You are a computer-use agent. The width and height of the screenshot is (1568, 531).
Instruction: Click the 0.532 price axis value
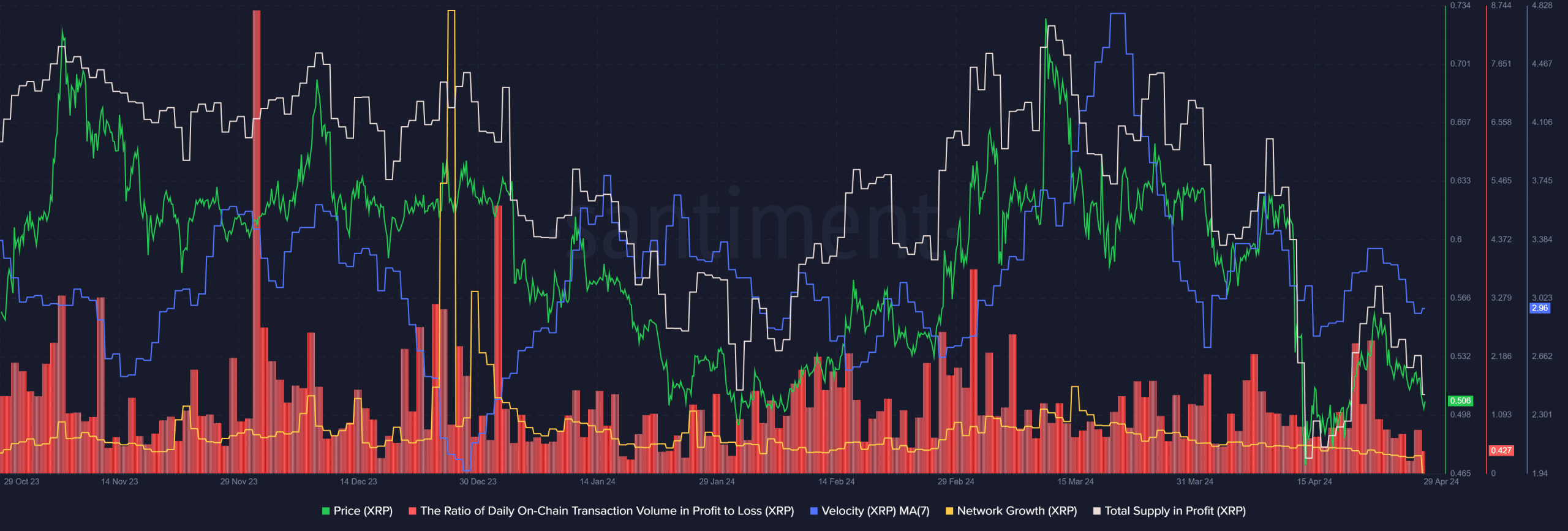tap(1460, 356)
